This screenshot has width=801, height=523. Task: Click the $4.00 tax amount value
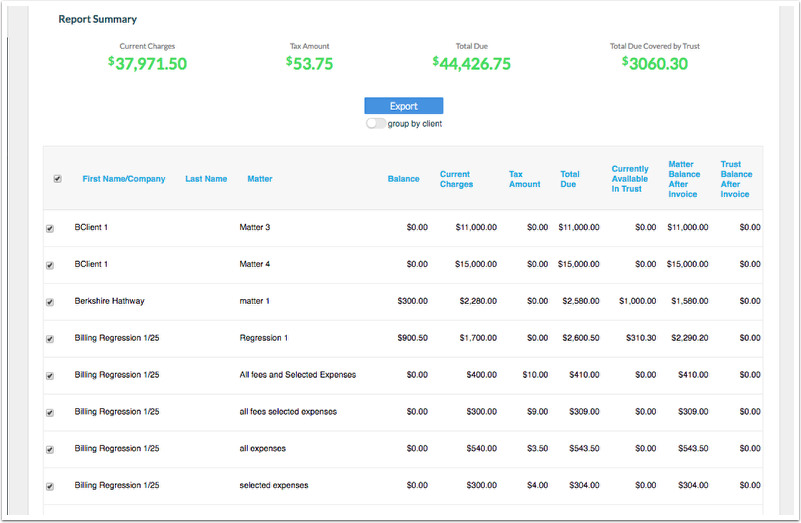pos(537,485)
